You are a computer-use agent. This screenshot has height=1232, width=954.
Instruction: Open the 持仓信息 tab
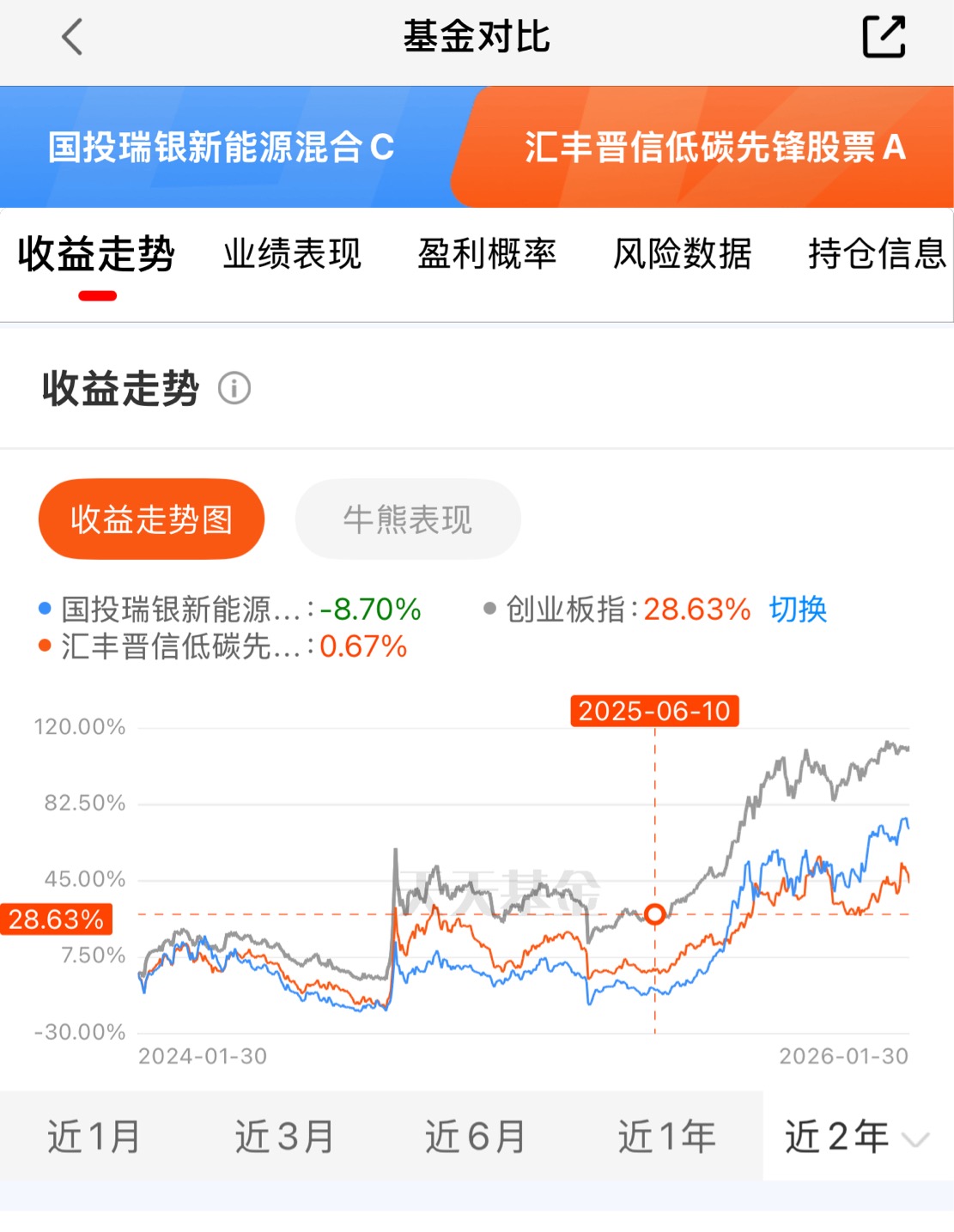coord(876,254)
